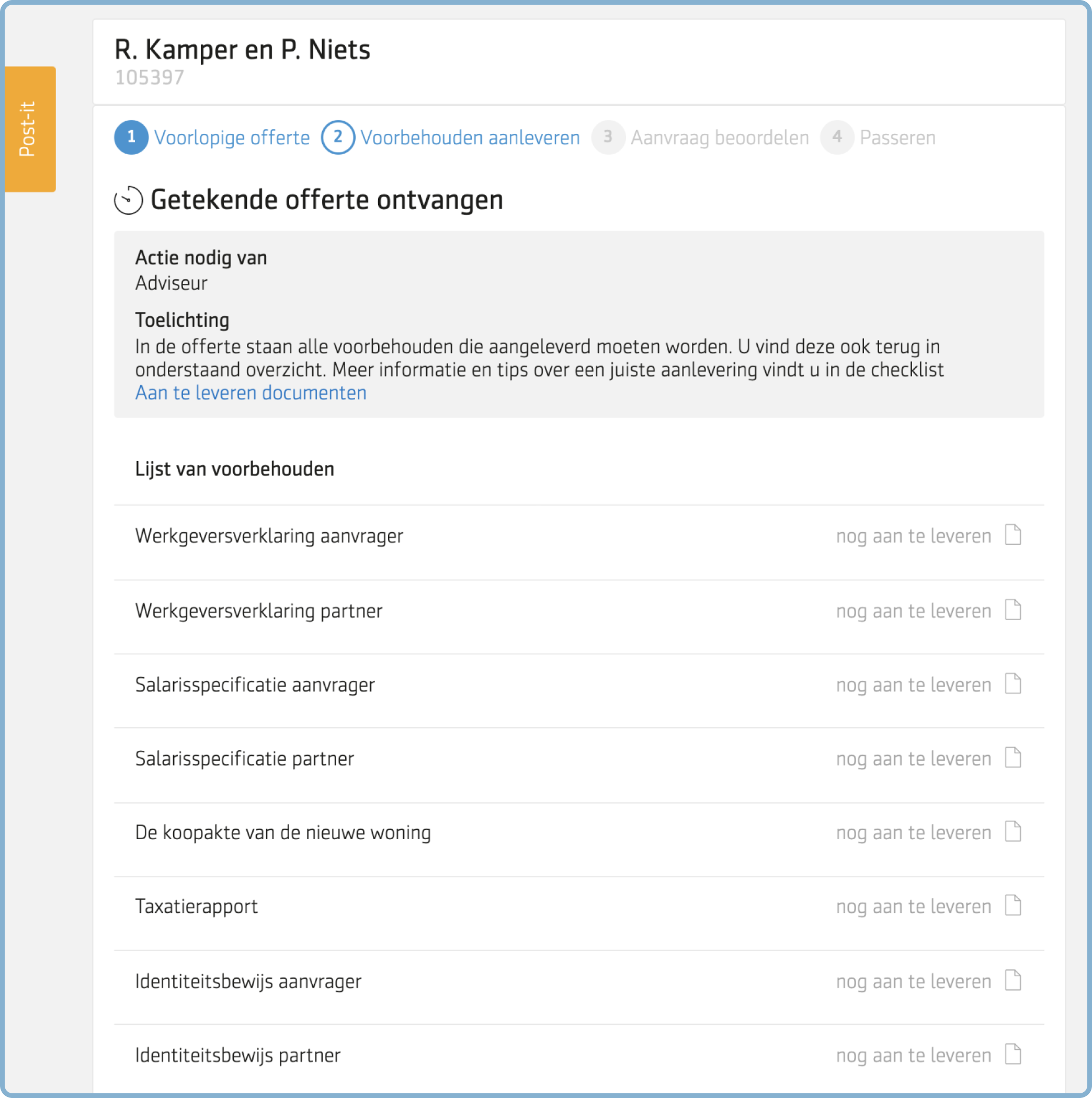Click 'nog aan te leveren' for Taxatierapport

[x=914, y=907]
